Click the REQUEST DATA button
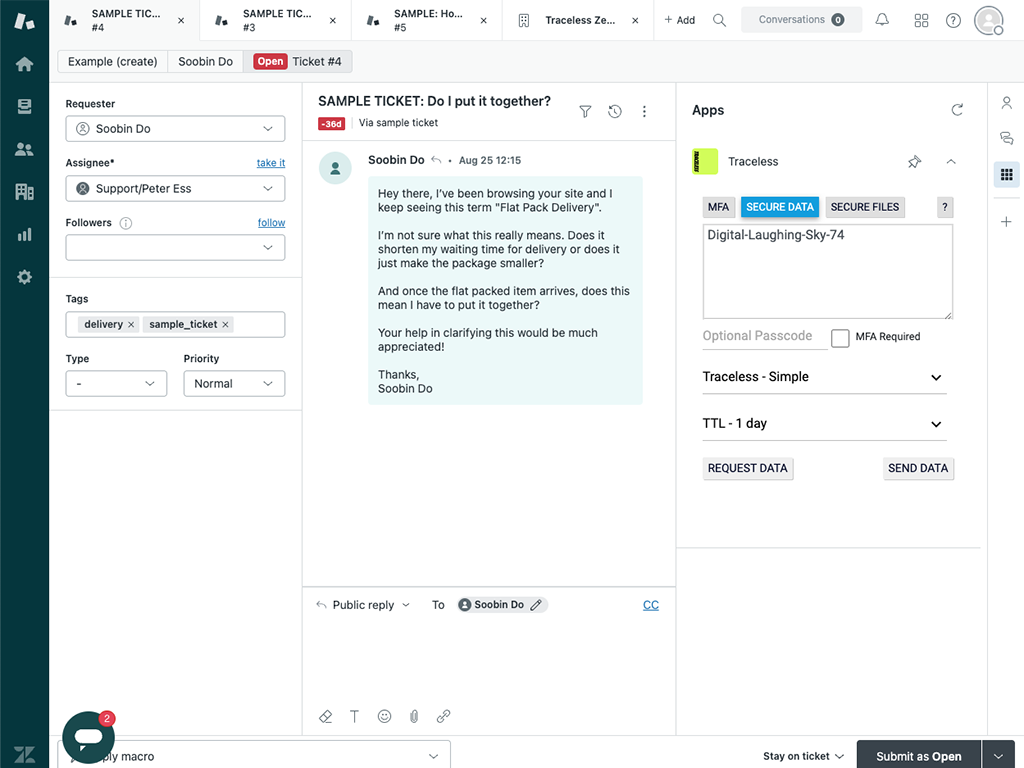 pyautogui.click(x=747, y=468)
